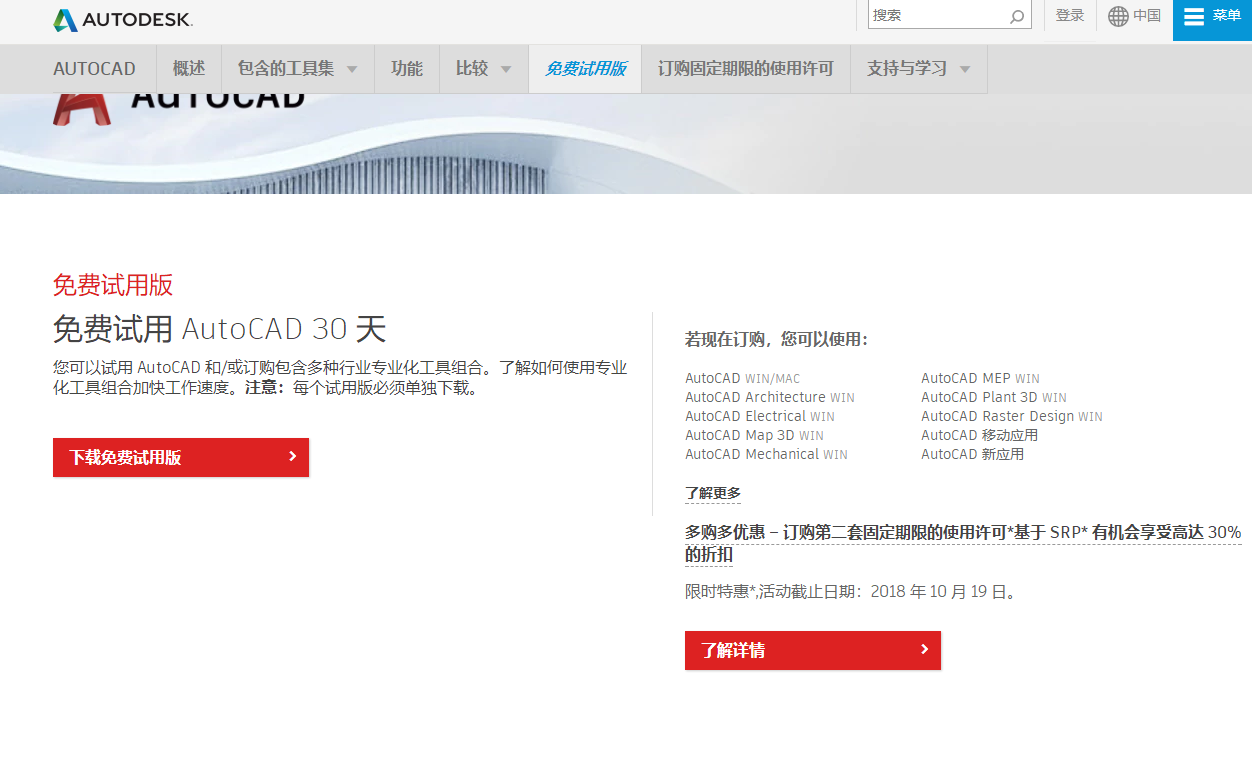
Task: Open 订购固定期限的使用许可 tab
Action: pos(746,69)
